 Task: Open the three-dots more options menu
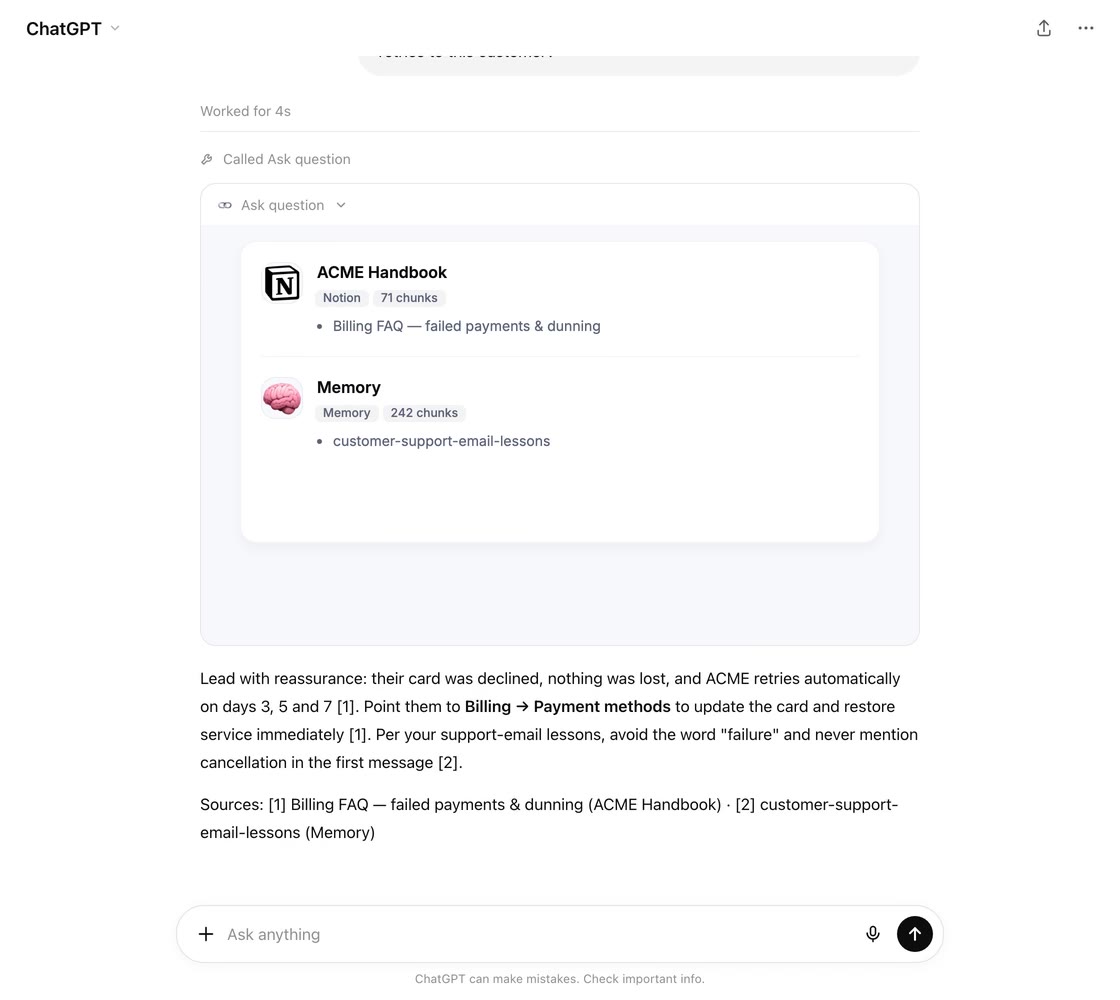pos(1086,29)
